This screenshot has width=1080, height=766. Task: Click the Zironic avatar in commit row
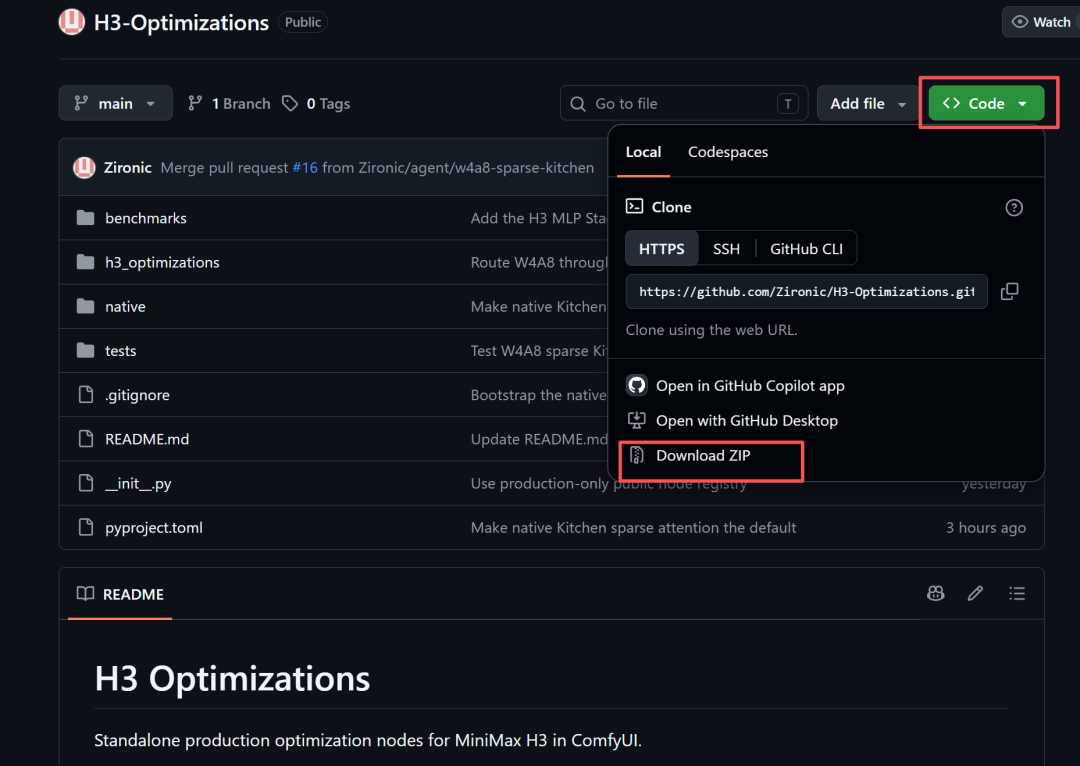point(84,167)
